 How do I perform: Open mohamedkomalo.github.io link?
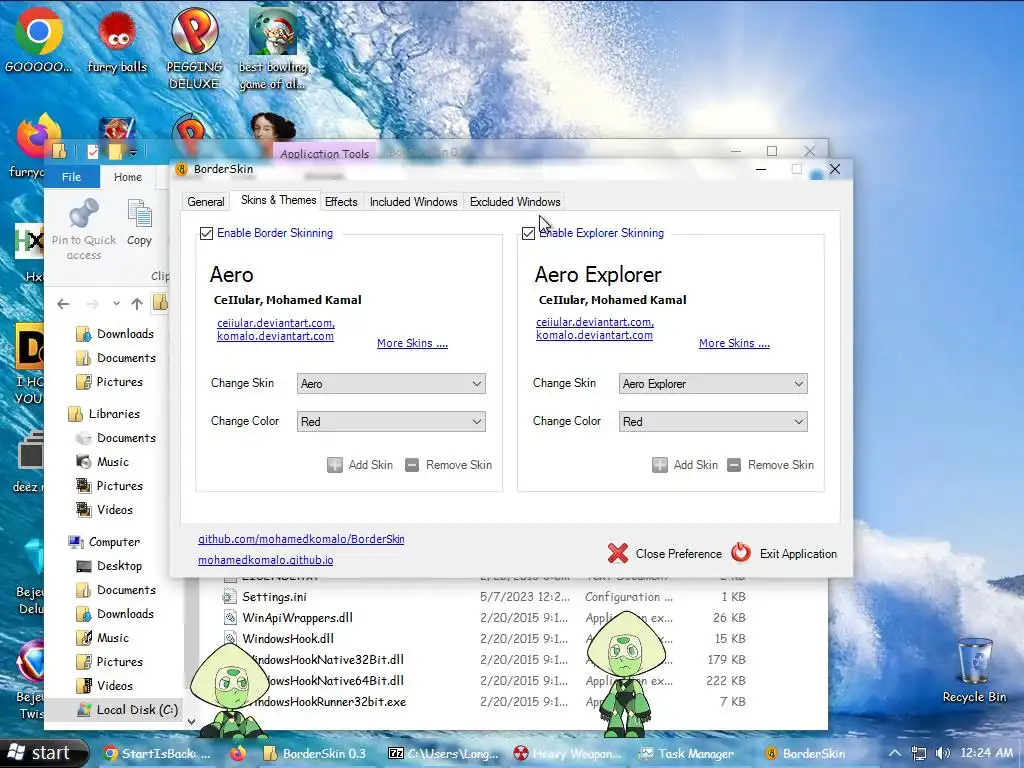(x=265, y=560)
